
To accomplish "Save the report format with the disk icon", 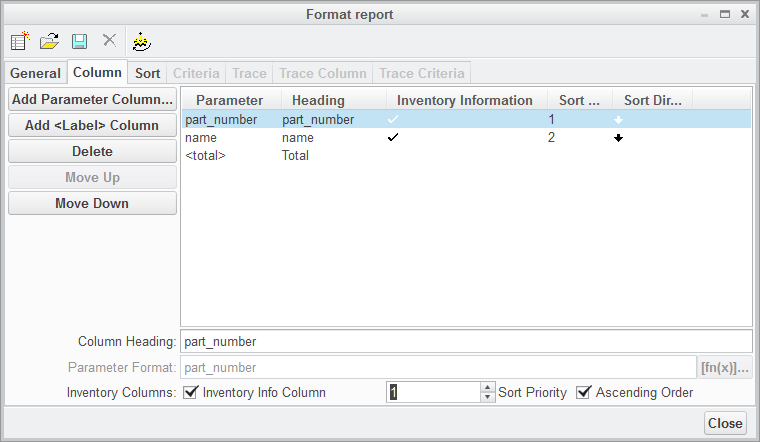I will coord(79,41).
